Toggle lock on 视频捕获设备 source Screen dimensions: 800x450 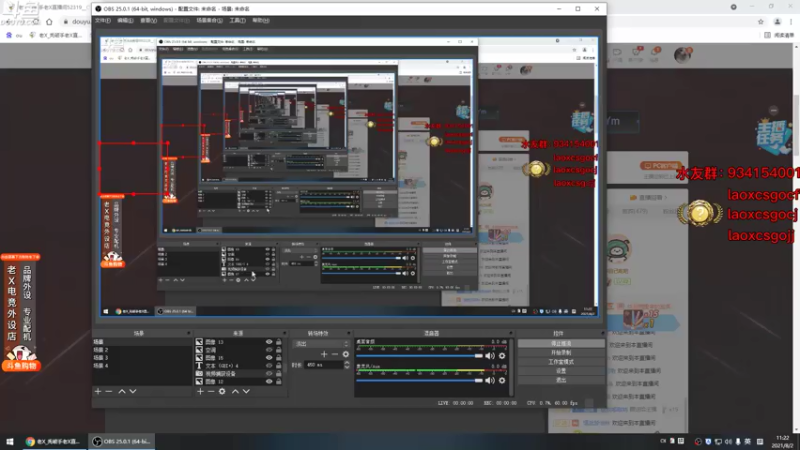point(279,373)
